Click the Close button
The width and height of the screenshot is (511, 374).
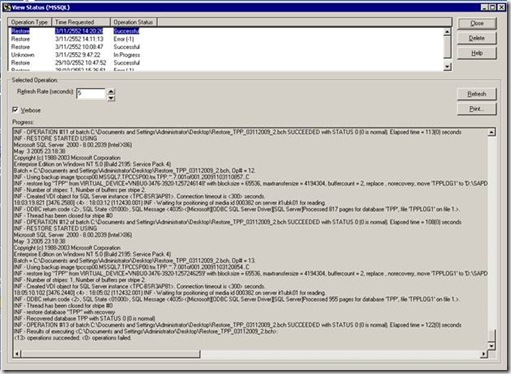click(477, 23)
